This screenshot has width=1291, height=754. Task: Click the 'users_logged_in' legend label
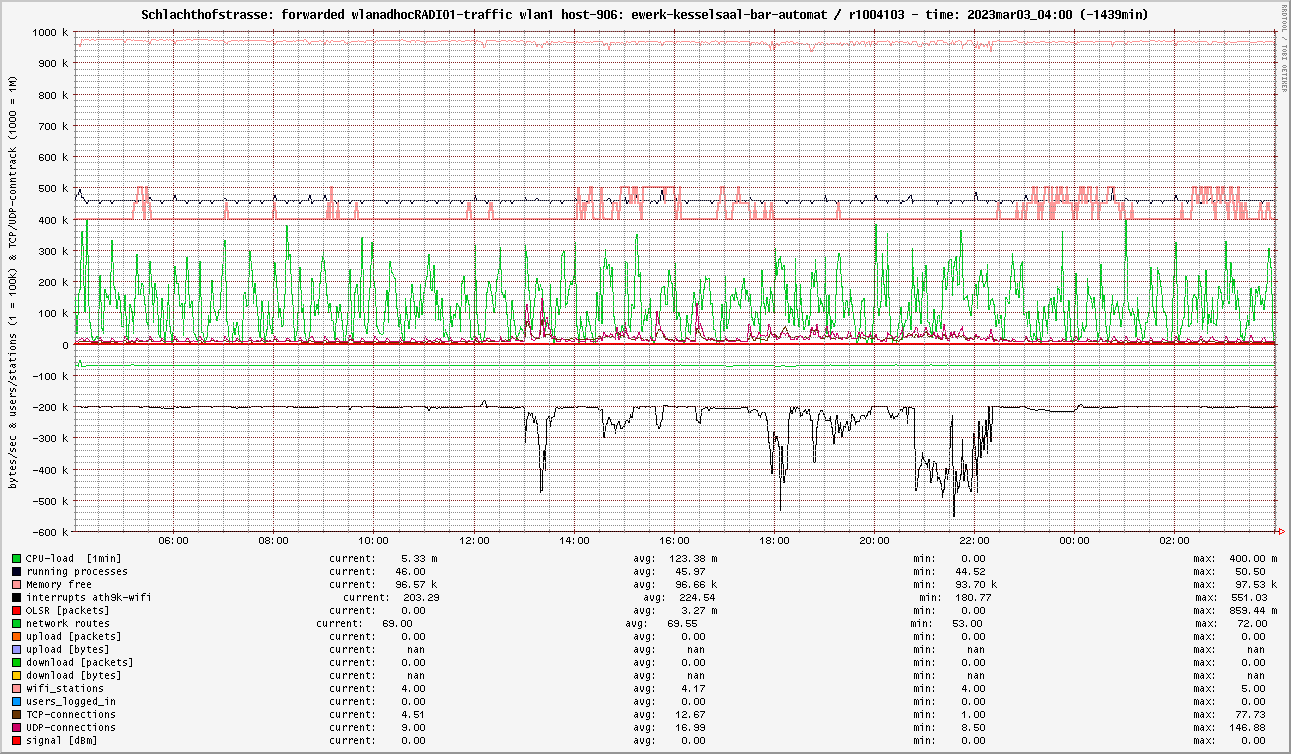71,701
